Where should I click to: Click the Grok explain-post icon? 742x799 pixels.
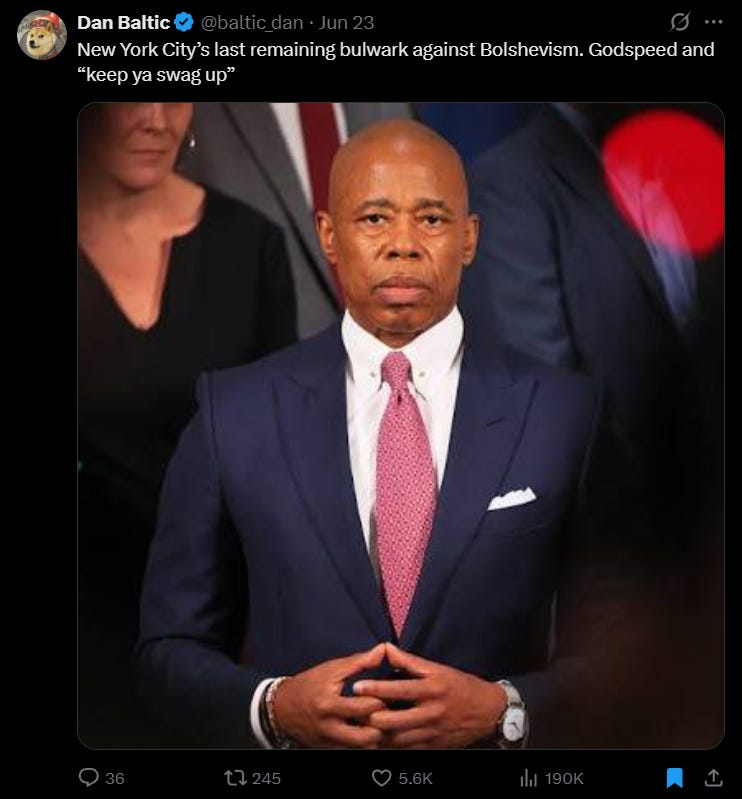point(680,22)
